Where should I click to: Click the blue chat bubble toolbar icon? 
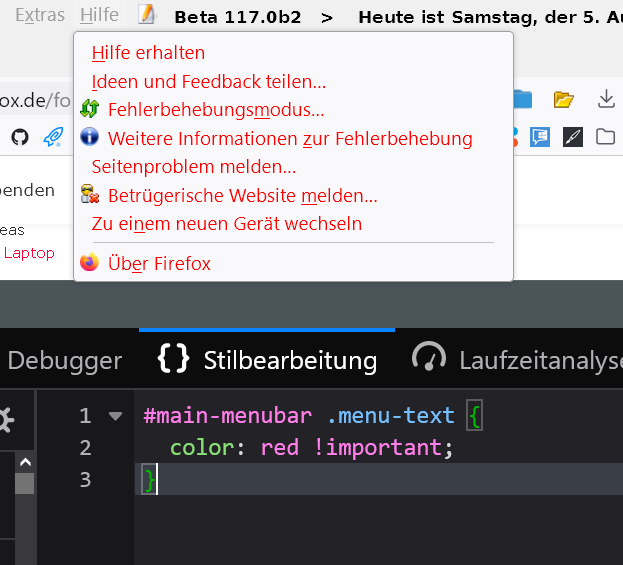pyautogui.click(x=540, y=137)
